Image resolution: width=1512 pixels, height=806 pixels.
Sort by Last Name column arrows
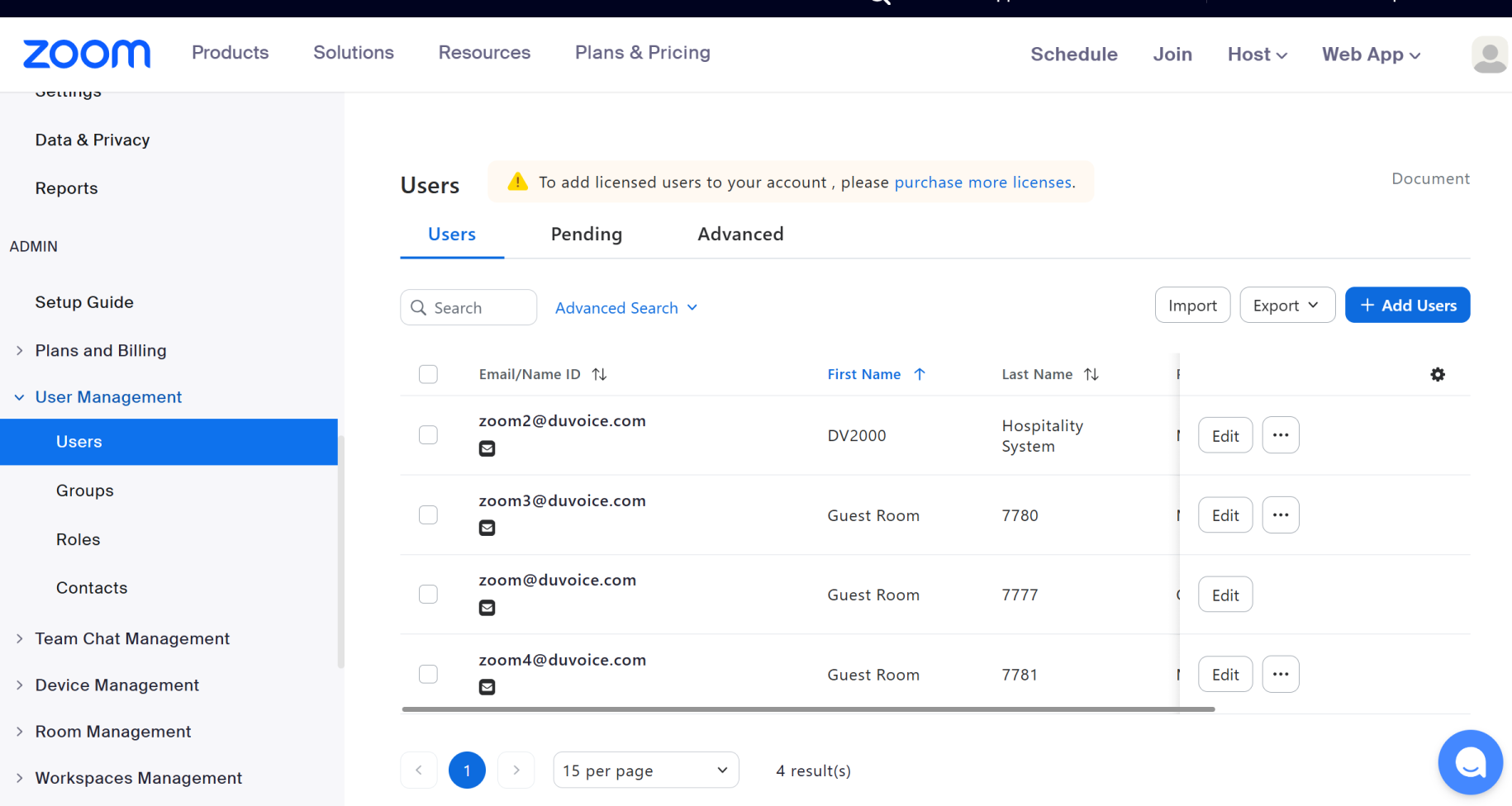pos(1091,375)
